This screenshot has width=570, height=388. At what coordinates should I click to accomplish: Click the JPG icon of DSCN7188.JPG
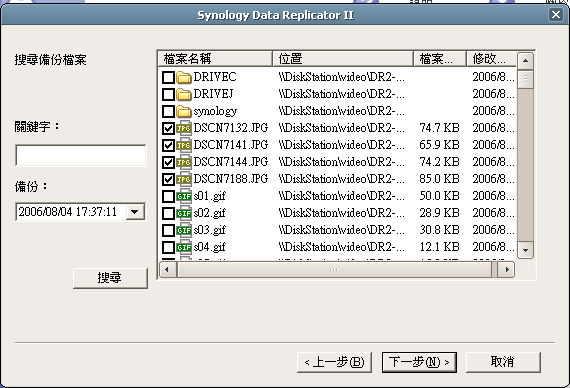(x=184, y=179)
